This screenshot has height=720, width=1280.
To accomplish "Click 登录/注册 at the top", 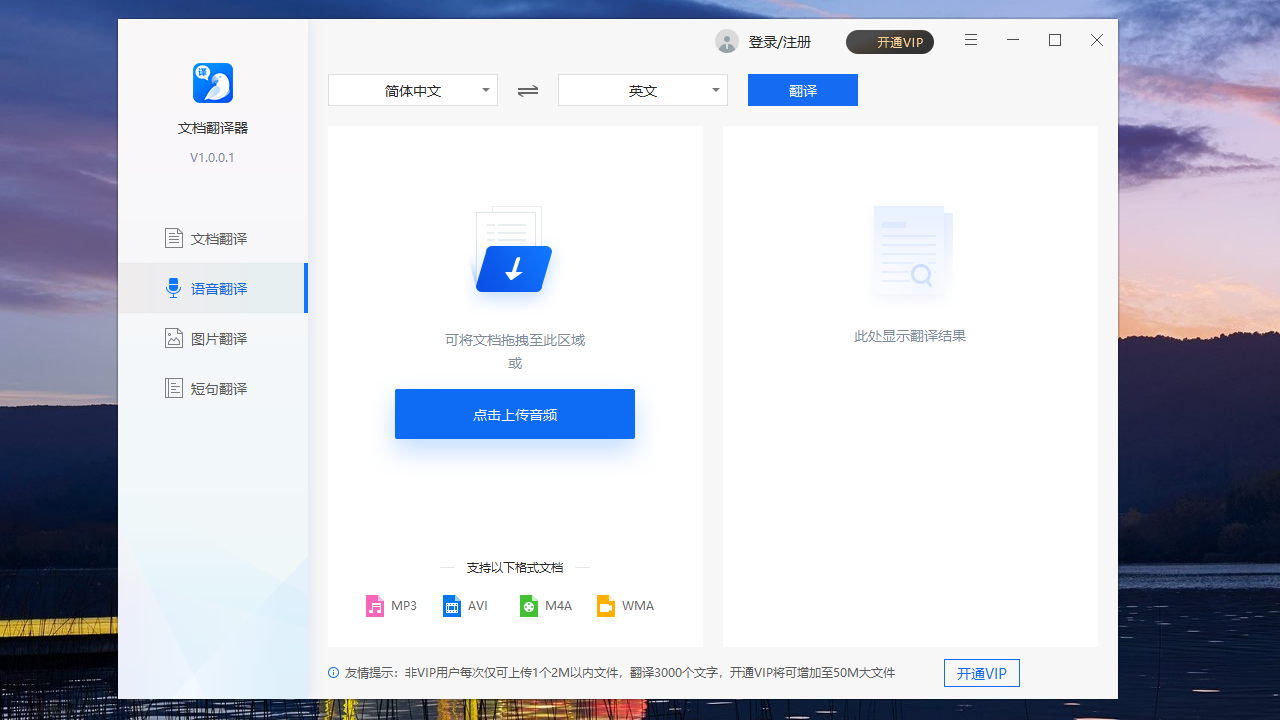I will 779,41.
